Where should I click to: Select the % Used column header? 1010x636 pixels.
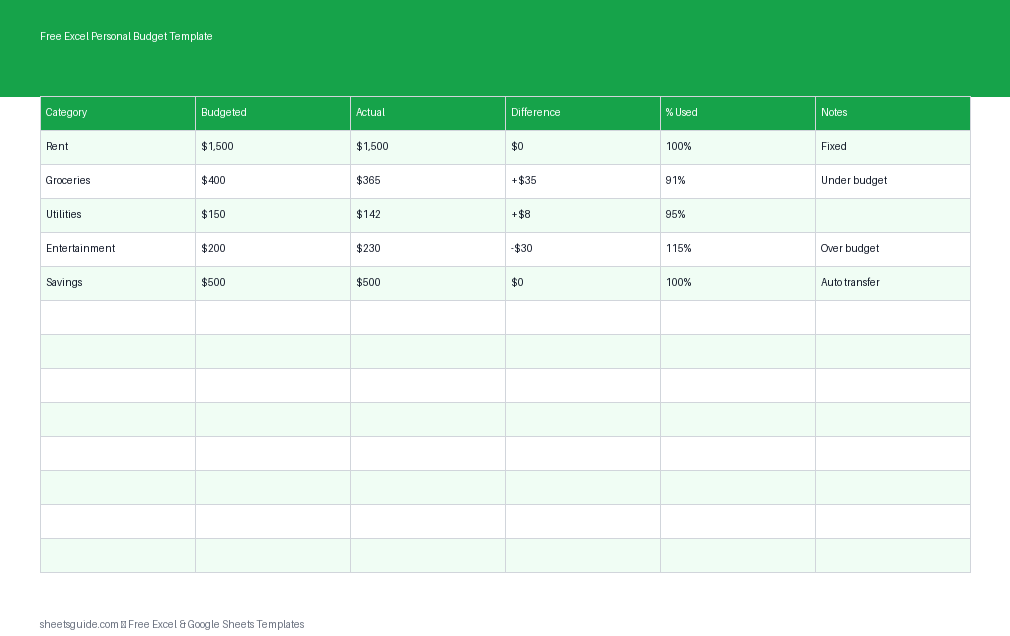tap(738, 113)
